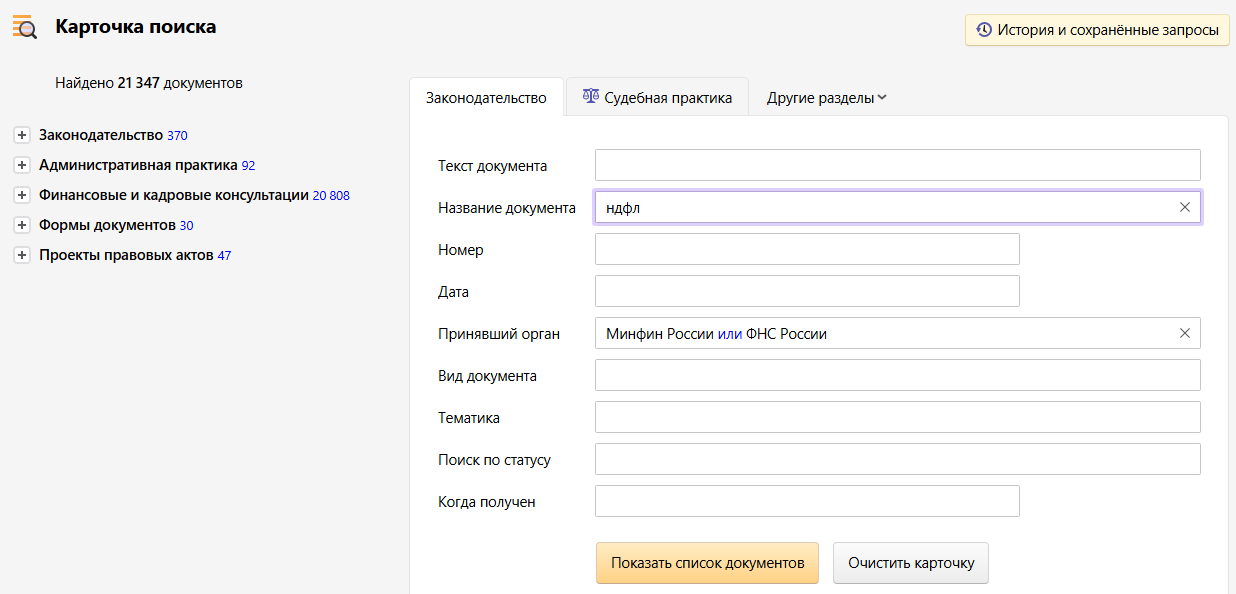
Task: Open the 20 808 consultations count link
Action: point(331,196)
